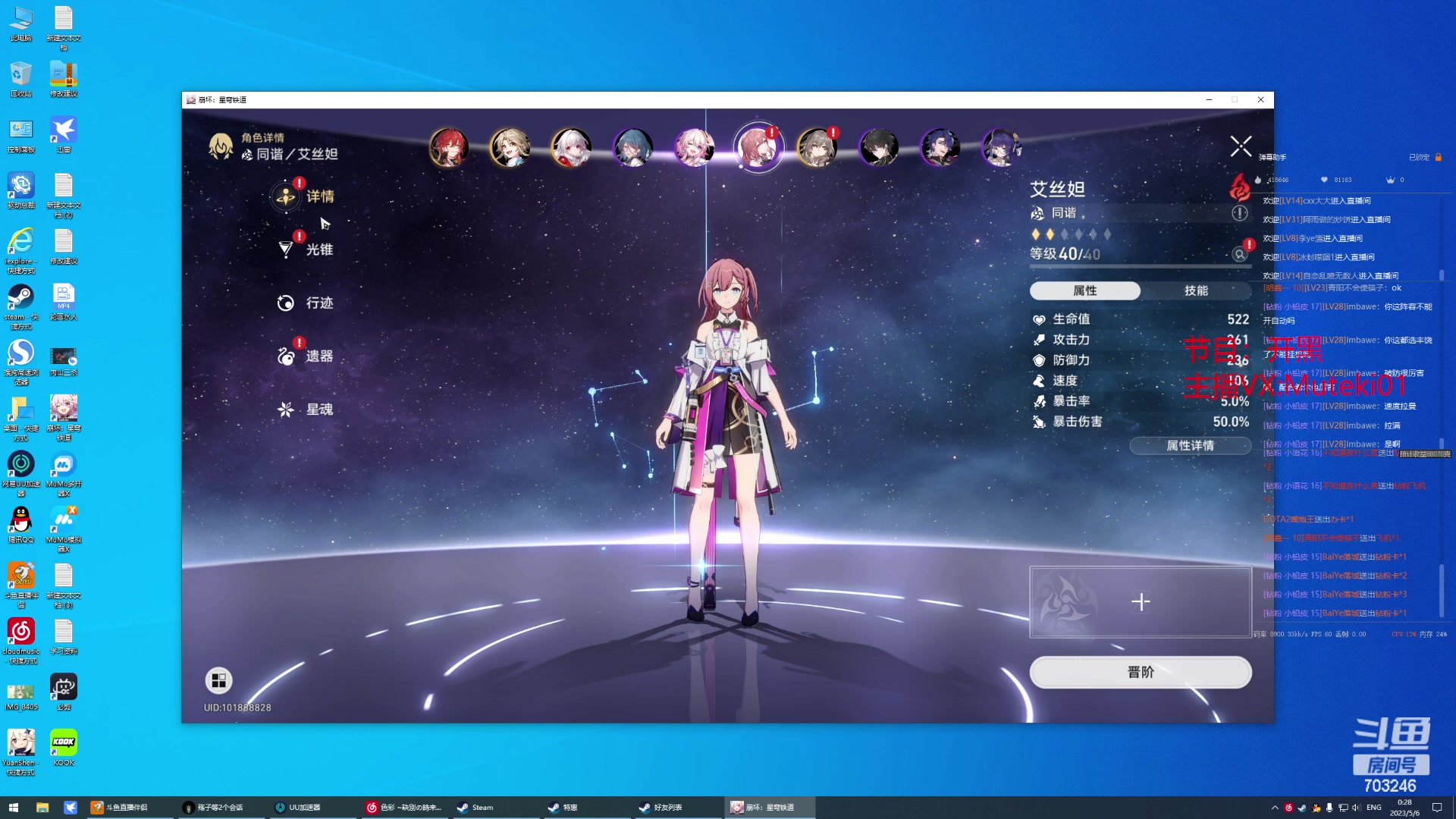The width and height of the screenshot is (1456, 819).
Task: Click the 生命值 HP stat row
Action: tap(1141, 319)
